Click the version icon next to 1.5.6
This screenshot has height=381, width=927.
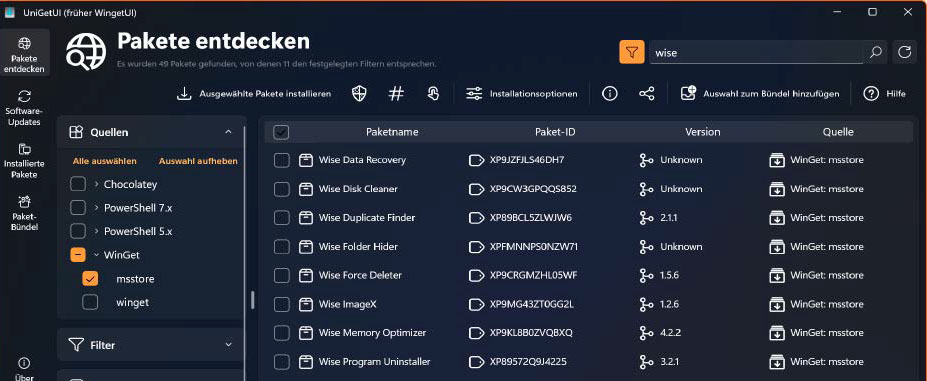pyautogui.click(x=646, y=275)
